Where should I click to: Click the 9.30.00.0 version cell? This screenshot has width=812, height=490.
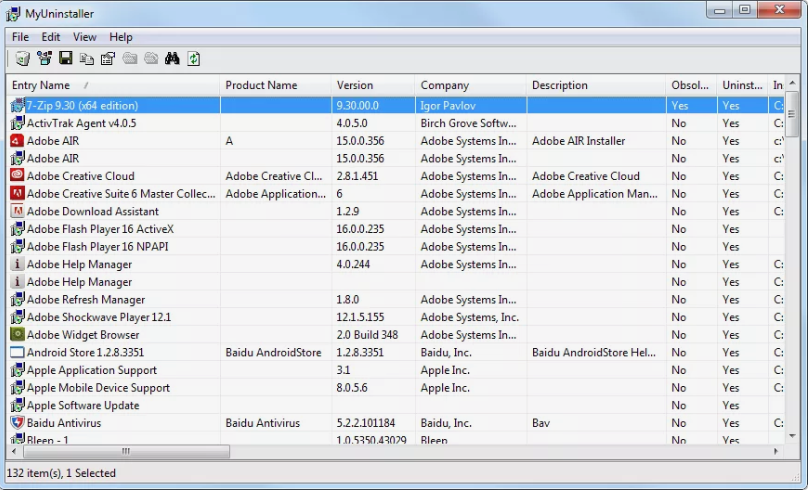coord(357,106)
